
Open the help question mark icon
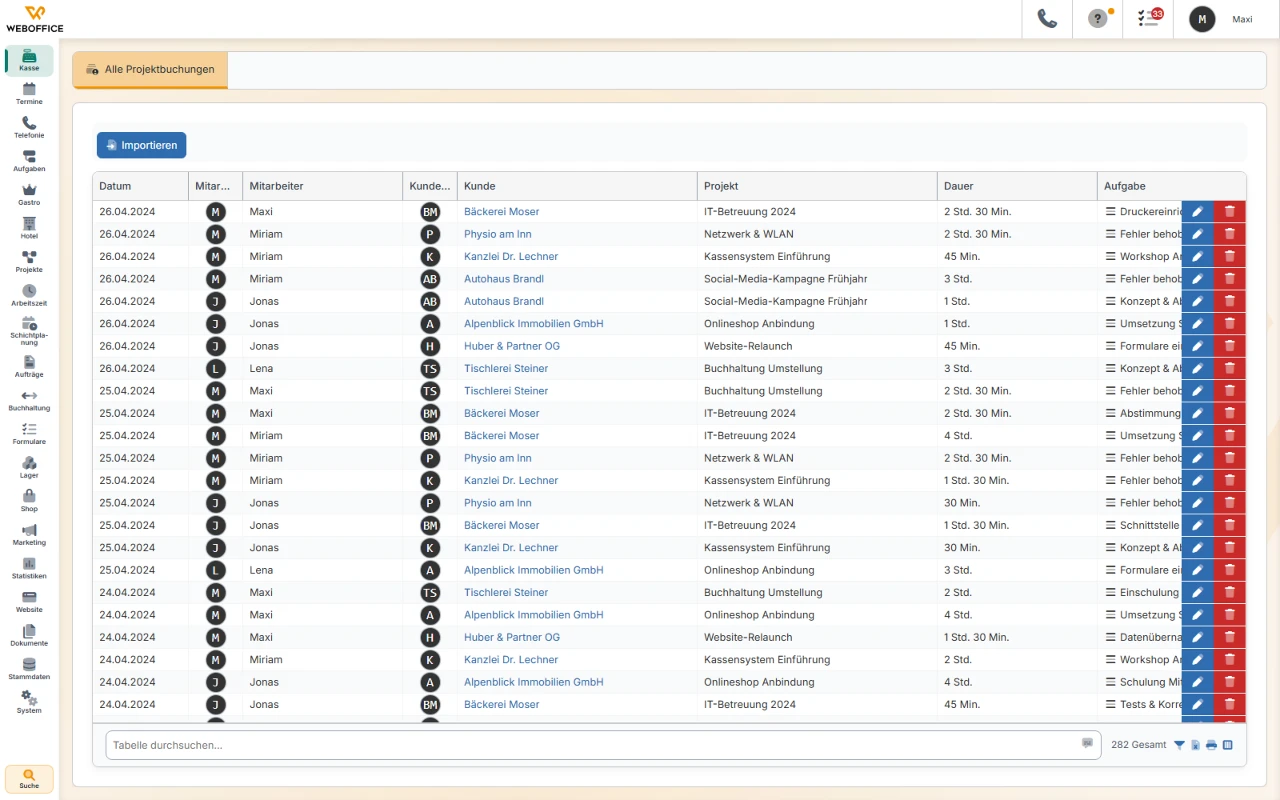pyautogui.click(x=1098, y=19)
